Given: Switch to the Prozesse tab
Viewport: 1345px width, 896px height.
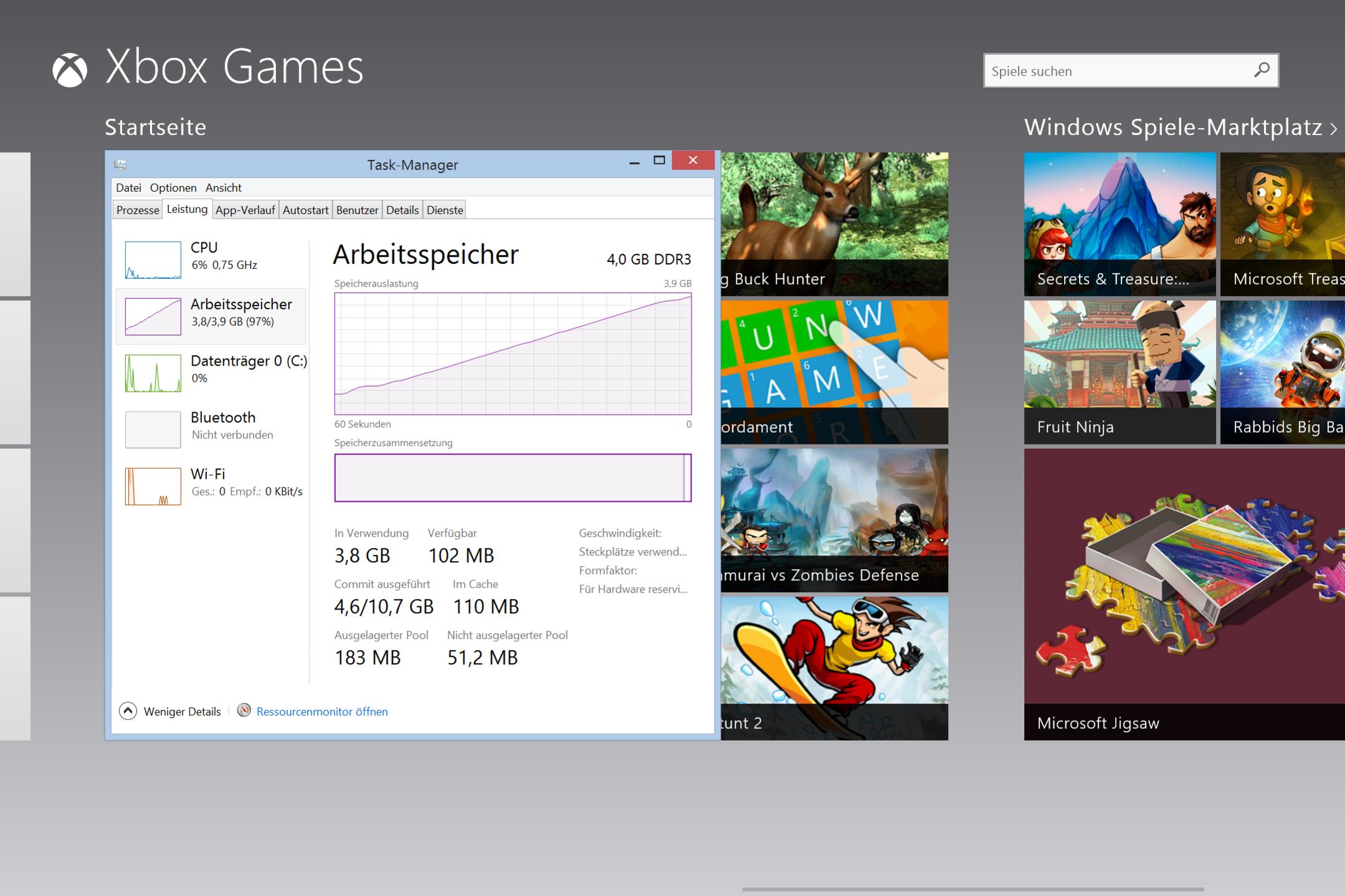Looking at the screenshot, I should coord(138,210).
